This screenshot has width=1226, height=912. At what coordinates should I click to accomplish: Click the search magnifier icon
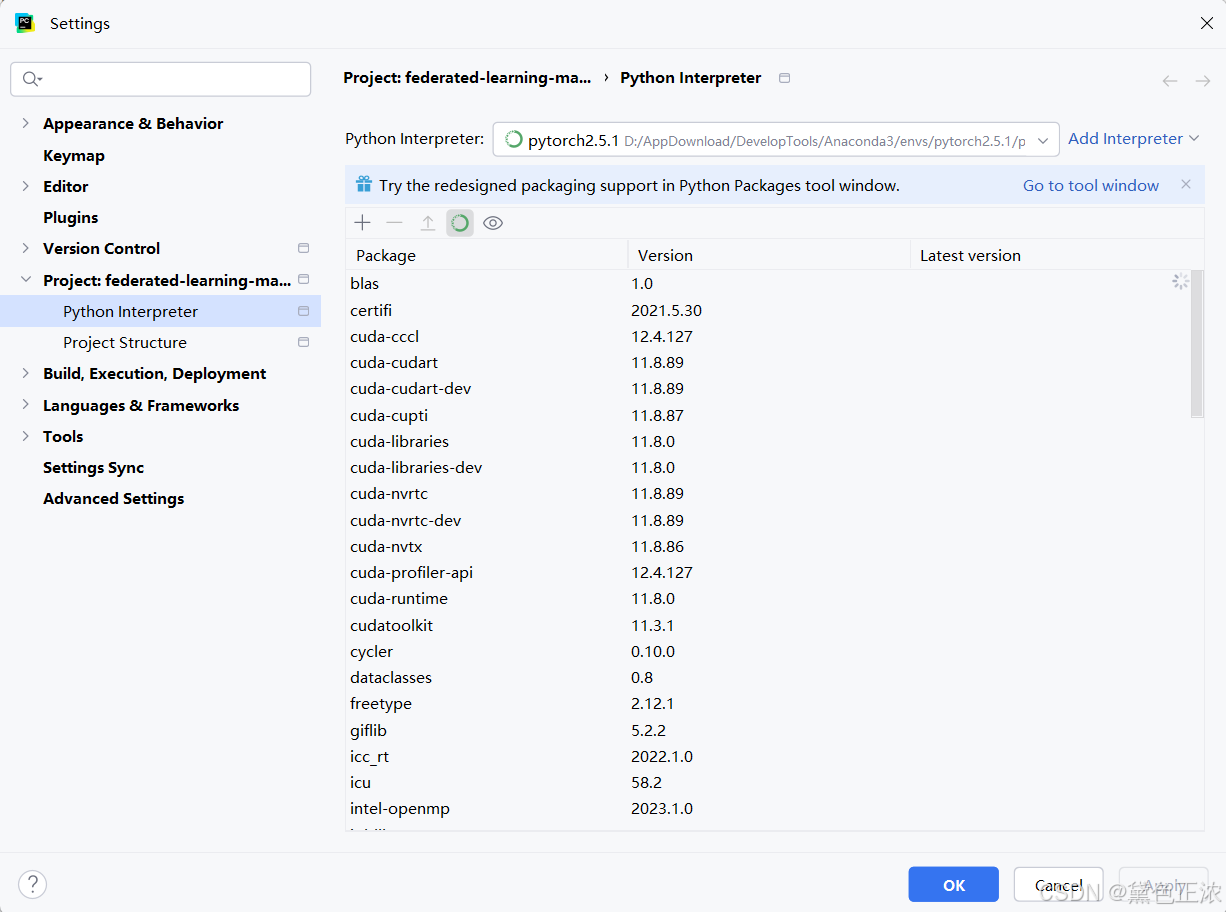(31, 79)
